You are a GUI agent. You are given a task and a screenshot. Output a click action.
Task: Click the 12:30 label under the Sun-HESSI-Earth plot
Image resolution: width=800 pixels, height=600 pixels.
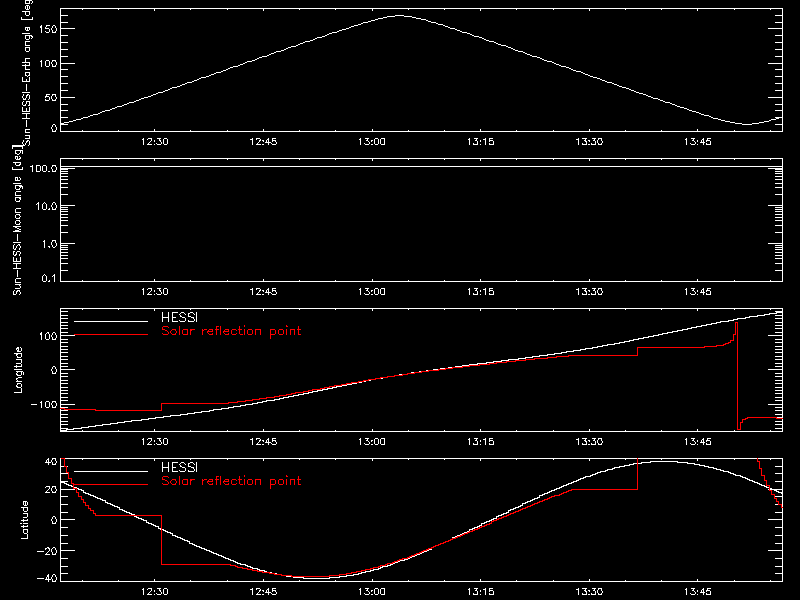coord(155,141)
